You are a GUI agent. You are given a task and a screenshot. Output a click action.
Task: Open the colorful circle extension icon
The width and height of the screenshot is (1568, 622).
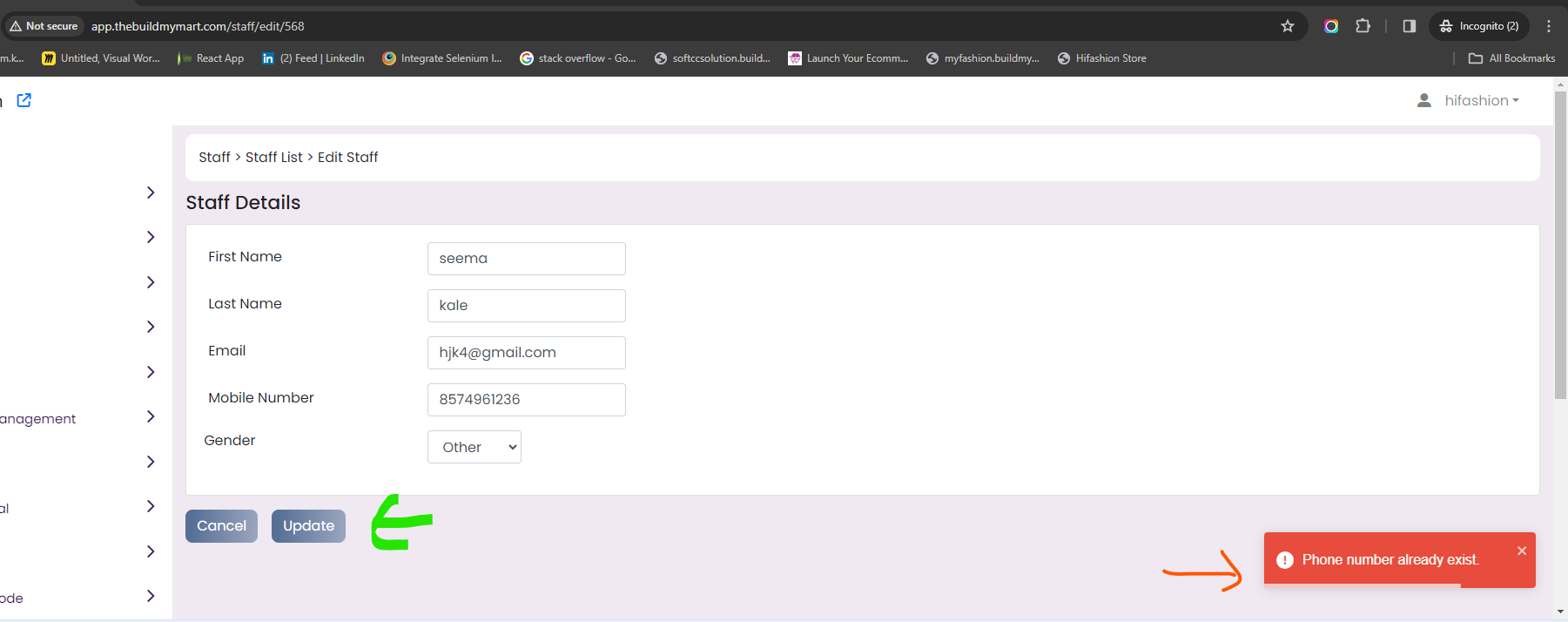[1331, 26]
